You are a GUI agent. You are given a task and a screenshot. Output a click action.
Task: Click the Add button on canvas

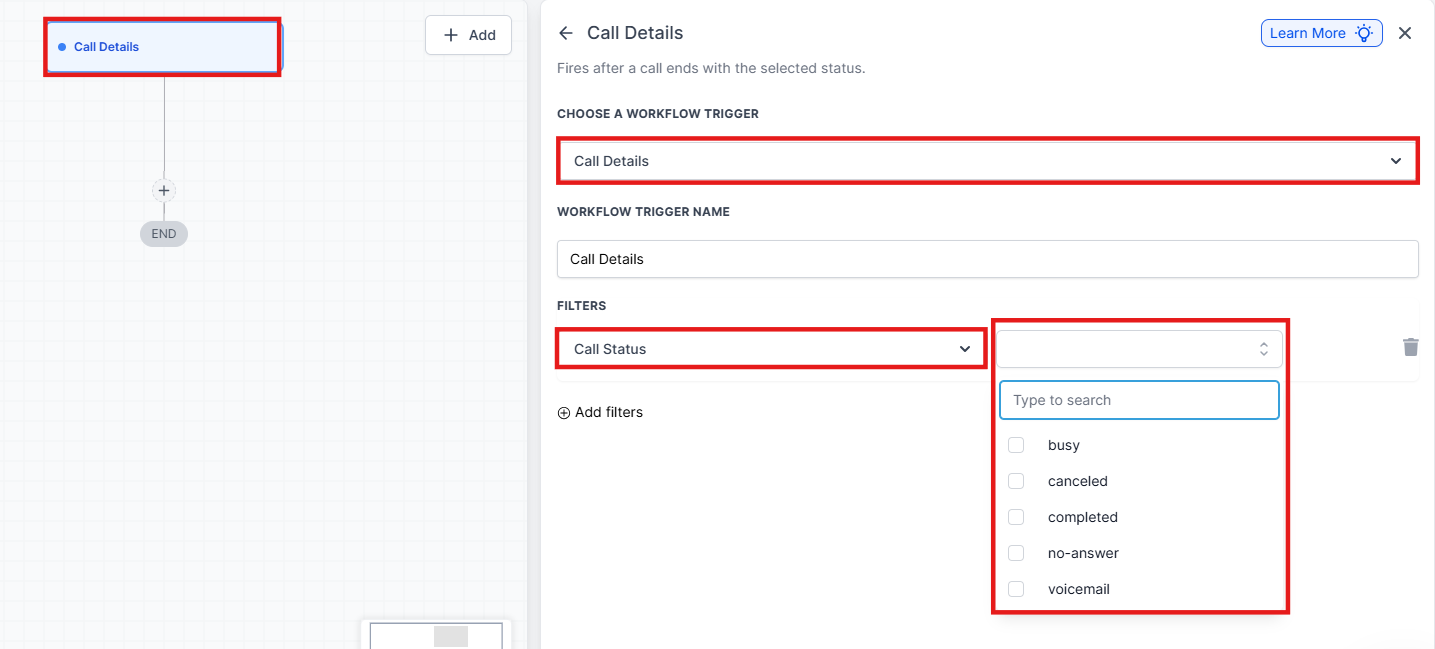(x=468, y=35)
